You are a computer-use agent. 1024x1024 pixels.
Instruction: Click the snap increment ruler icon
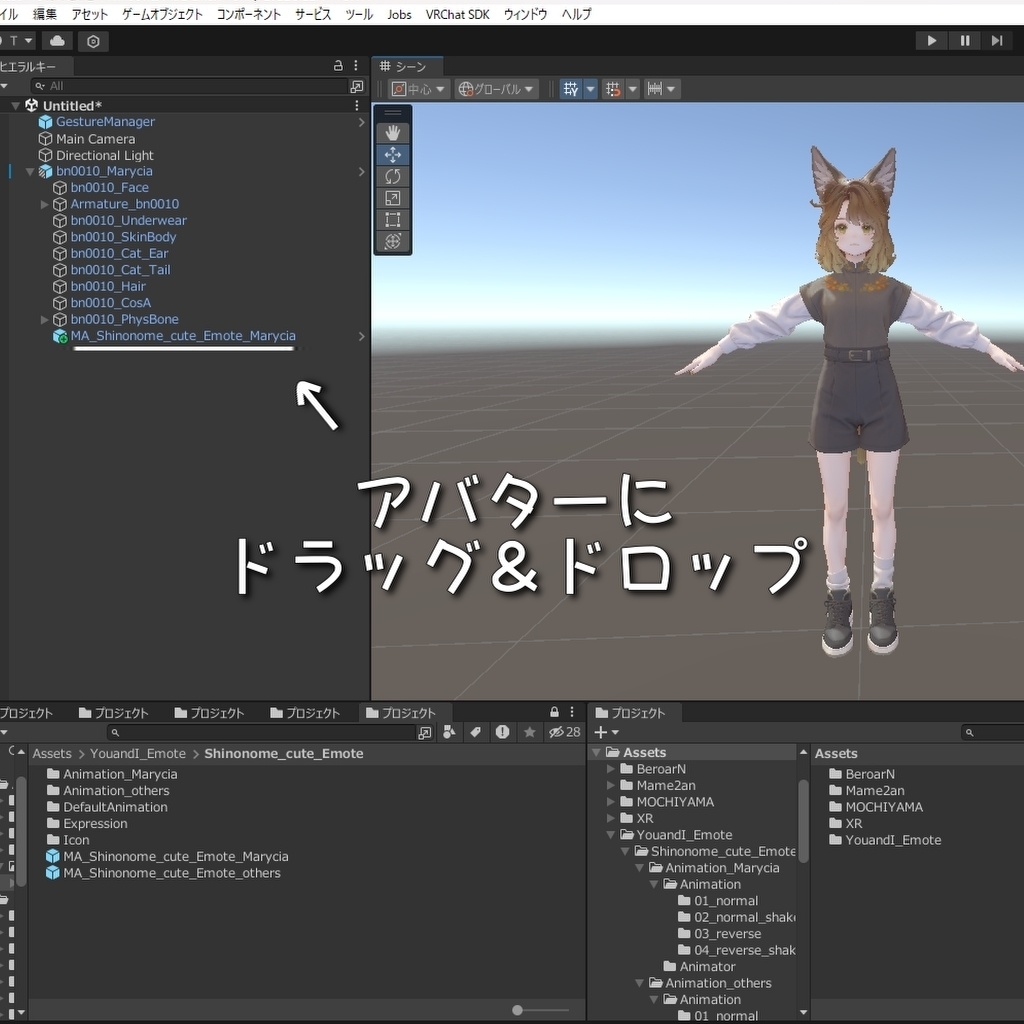(x=654, y=89)
